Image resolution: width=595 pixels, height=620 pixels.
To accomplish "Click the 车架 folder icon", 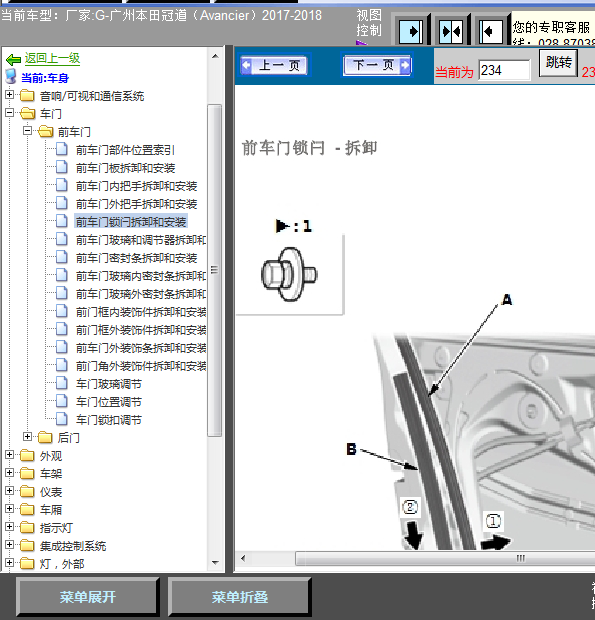I will (27, 473).
